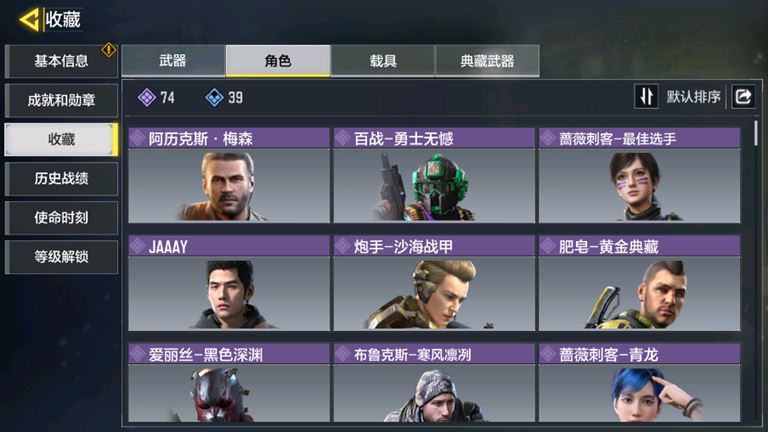Click the yellow back arrow icon
The height and width of the screenshot is (432, 768).
29,20
